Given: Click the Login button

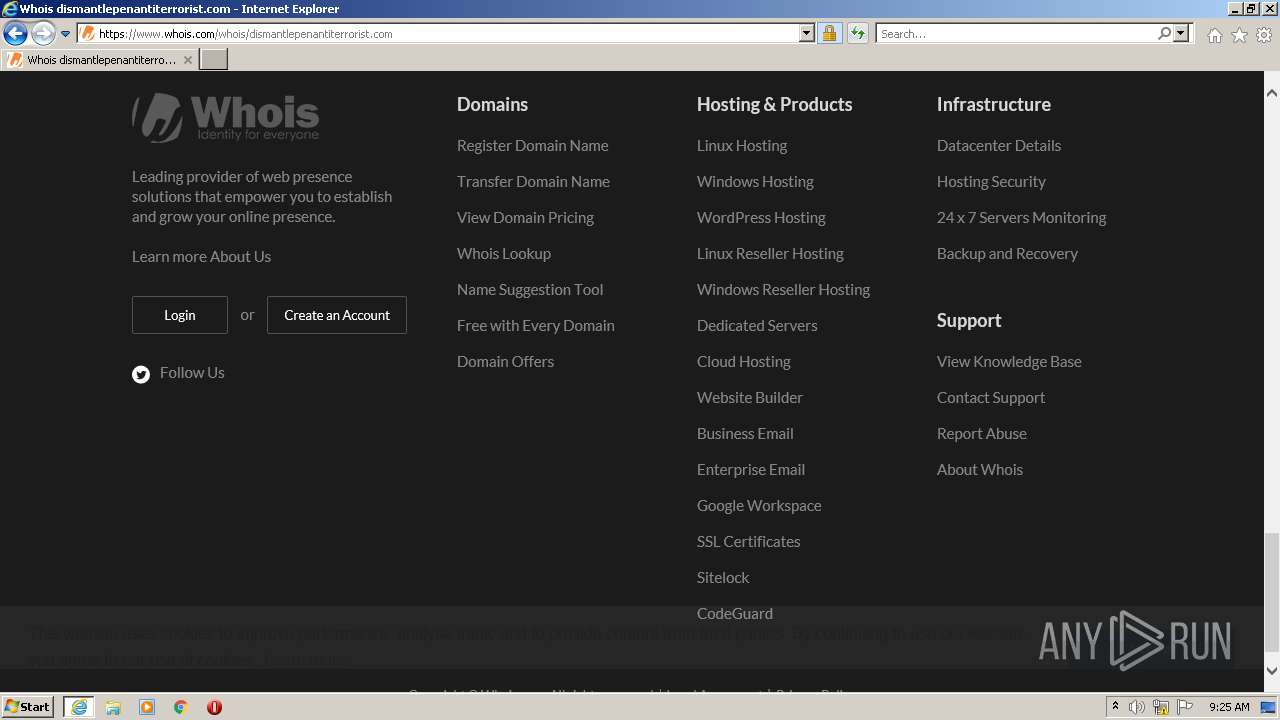Looking at the screenshot, I should tap(180, 315).
